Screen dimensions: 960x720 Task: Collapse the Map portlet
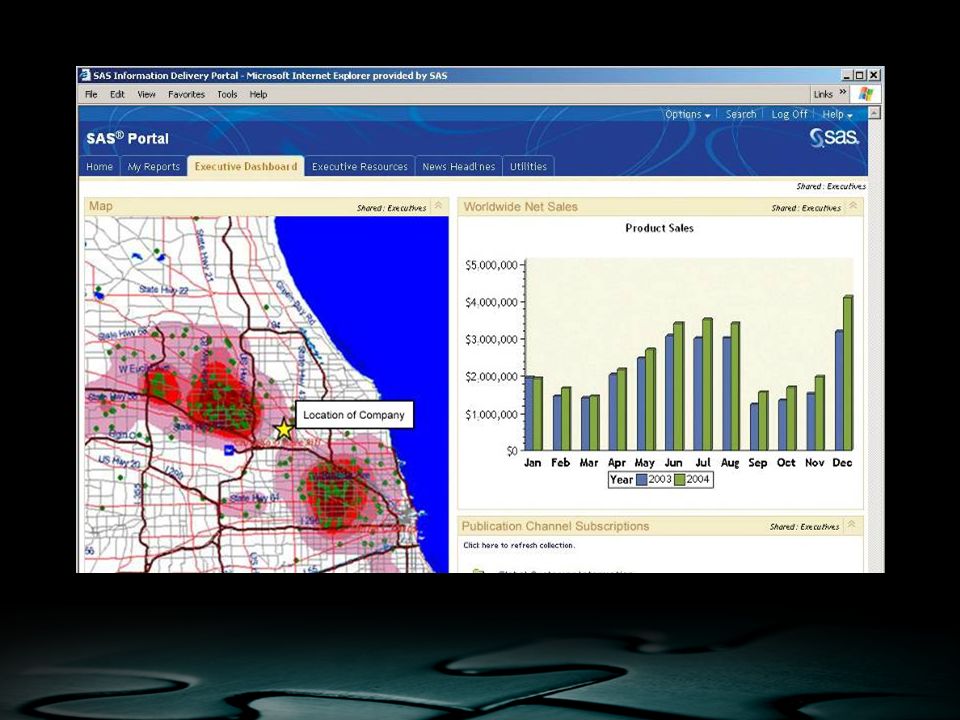438,206
